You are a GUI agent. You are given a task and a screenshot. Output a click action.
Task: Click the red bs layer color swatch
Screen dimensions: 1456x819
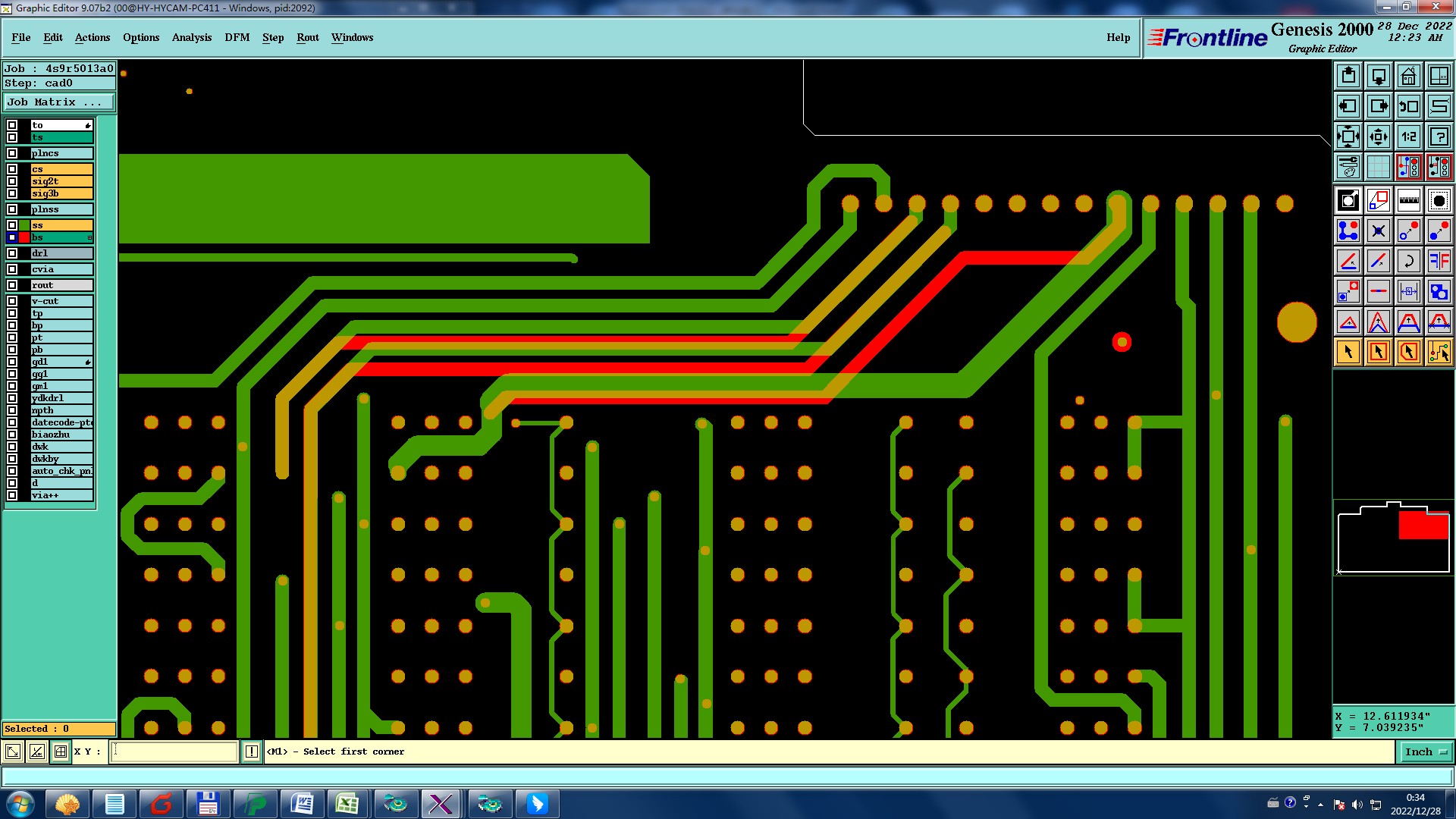24,237
